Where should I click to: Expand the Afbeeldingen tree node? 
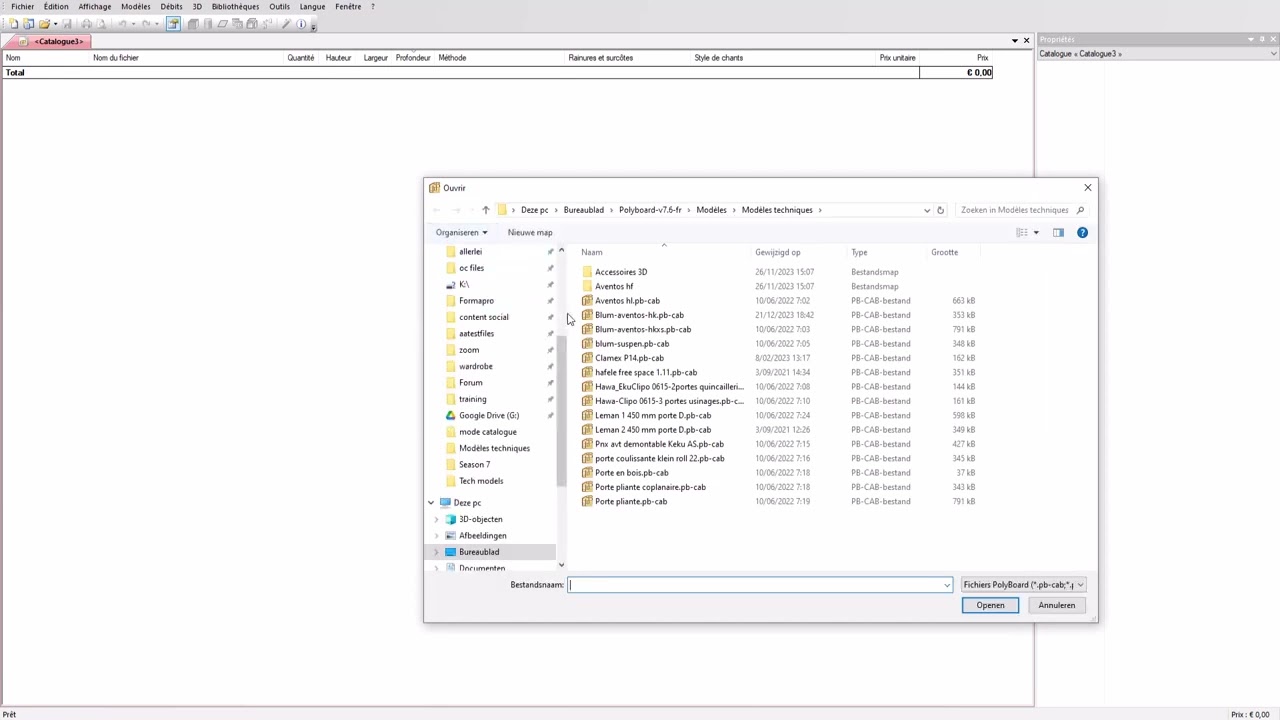click(x=436, y=536)
